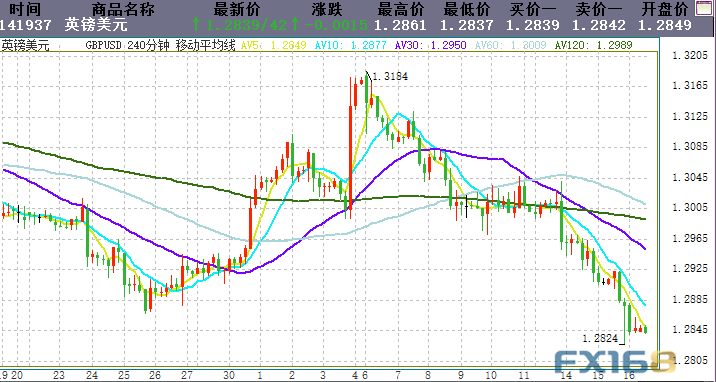This screenshot has height=382, width=716.
Task: Click the 1.2839 value under 买价一
Action: click(533, 25)
